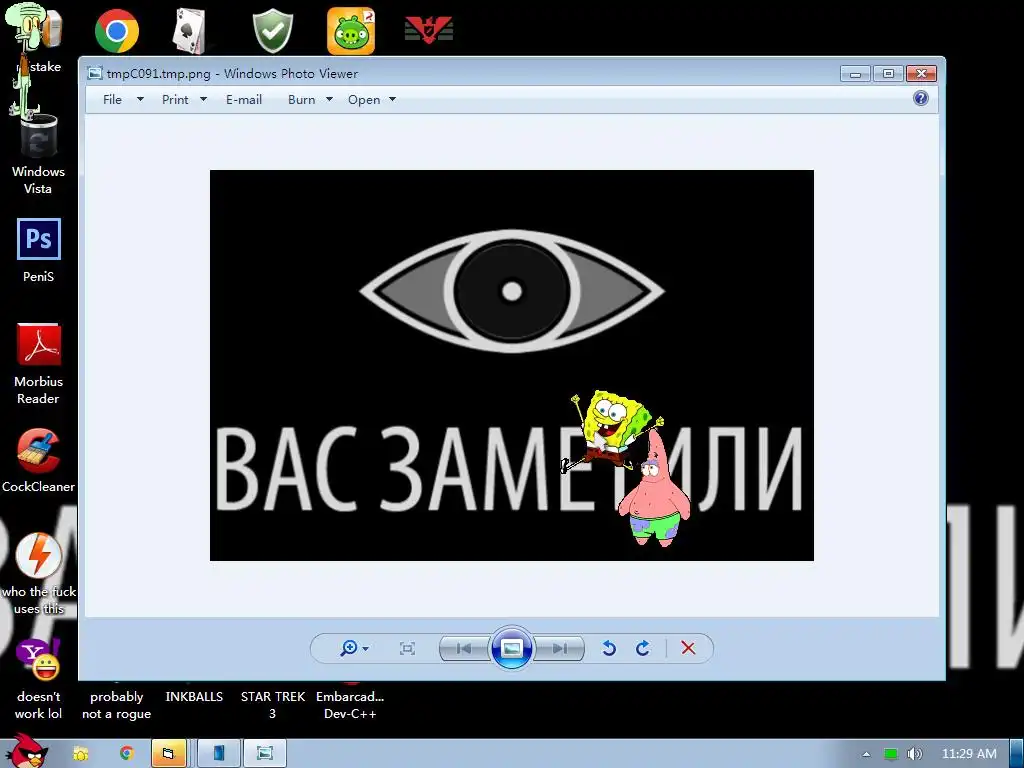Click the Chrome taskbar icon
Viewport: 1024px width, 768px height.
(x=127, y=754)
